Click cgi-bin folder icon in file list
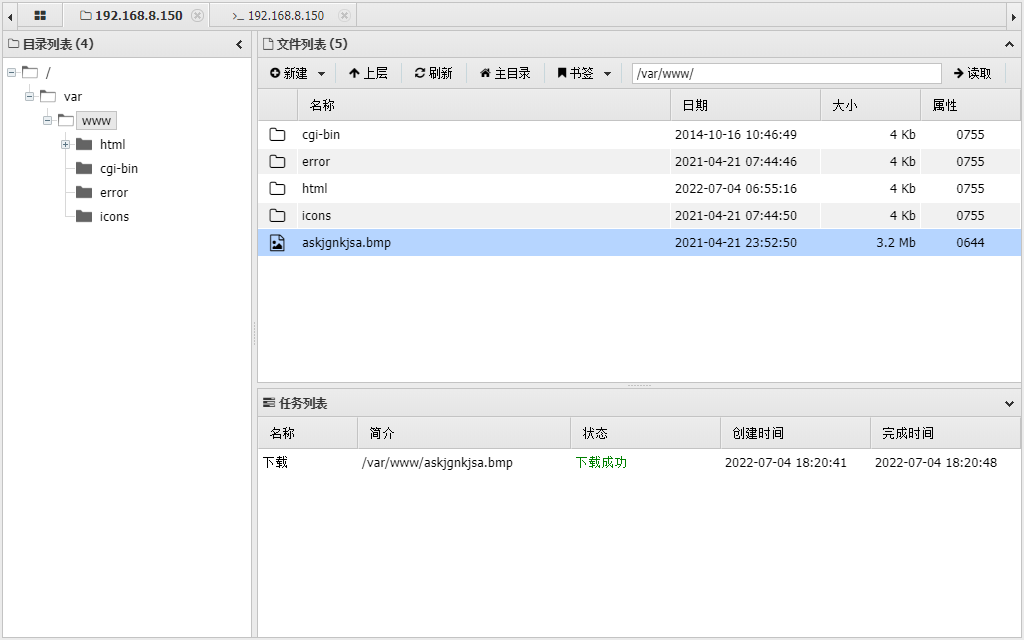The height and width of the screenshot is (640, 1024). click(278, 135)
